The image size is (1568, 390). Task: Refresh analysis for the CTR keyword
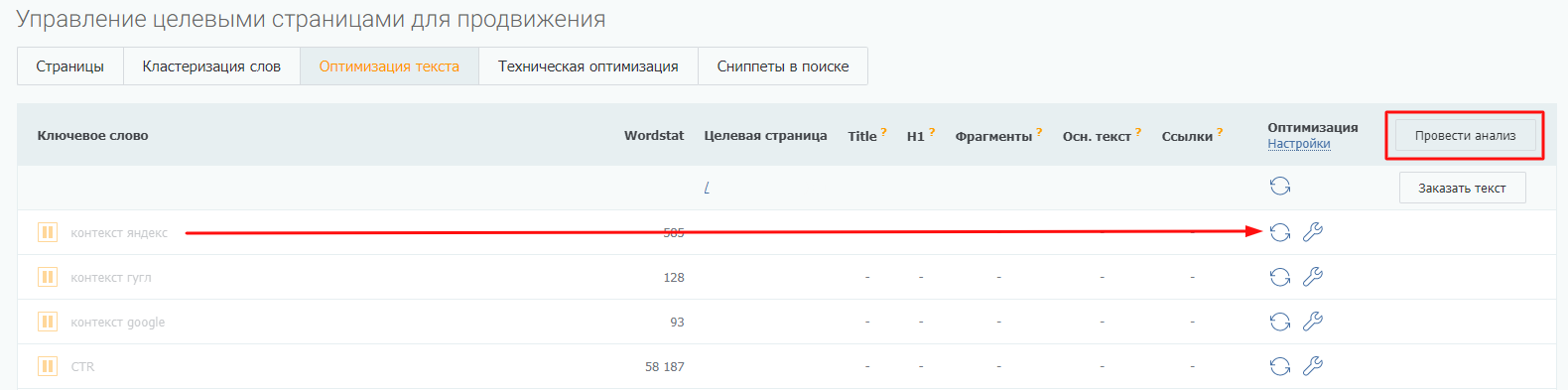pos(1280,366)
